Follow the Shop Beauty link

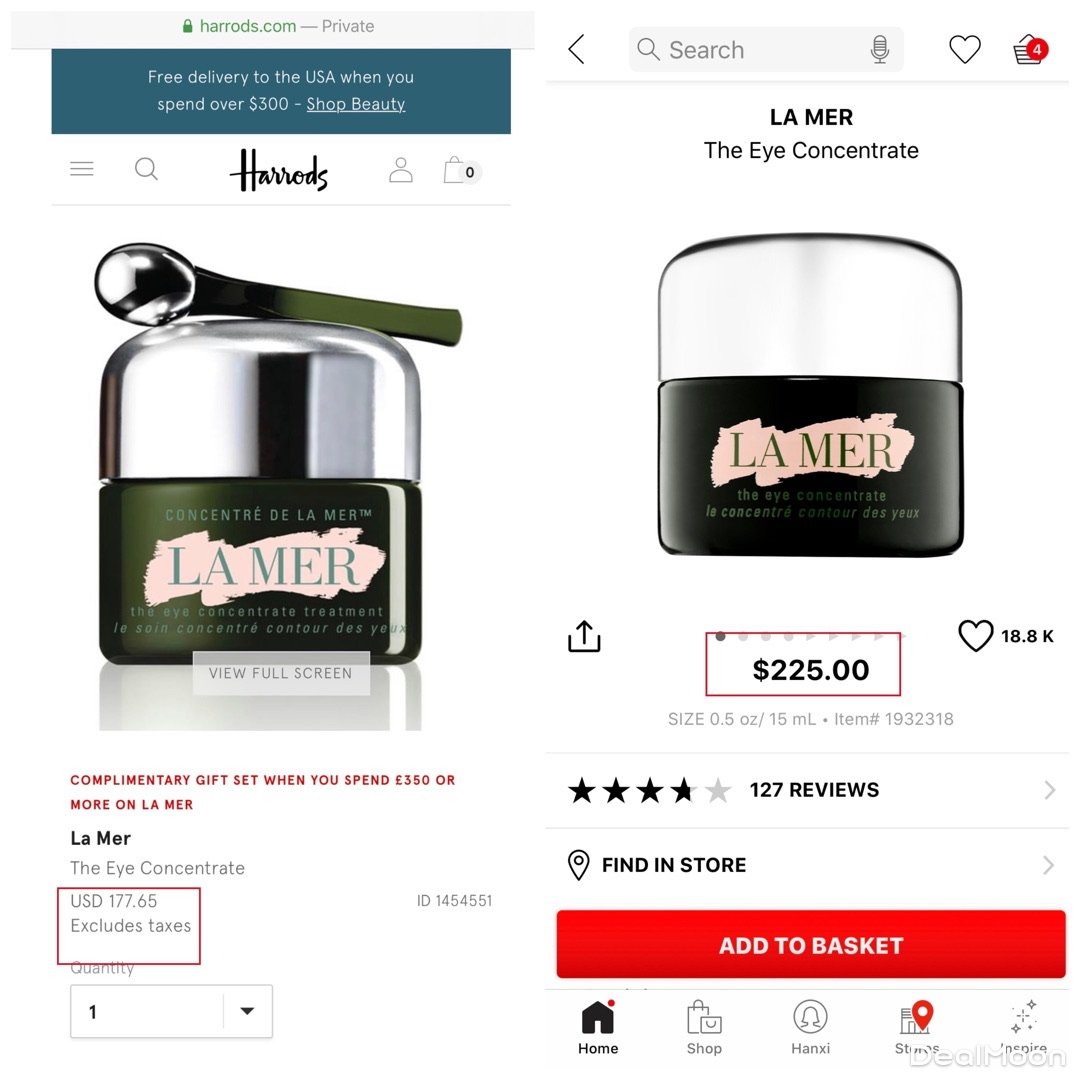[355, 104]
